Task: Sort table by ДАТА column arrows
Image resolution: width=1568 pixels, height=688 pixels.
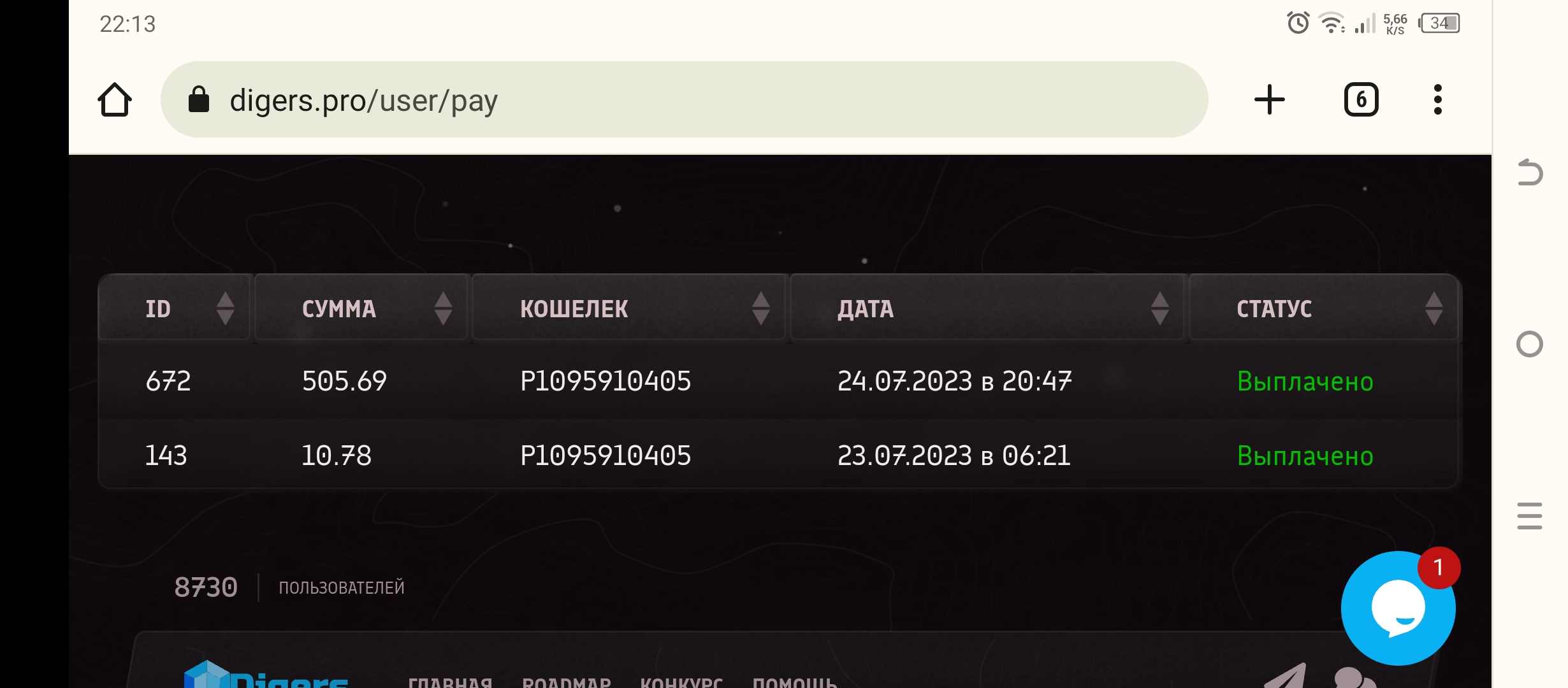Action: 1159,309
